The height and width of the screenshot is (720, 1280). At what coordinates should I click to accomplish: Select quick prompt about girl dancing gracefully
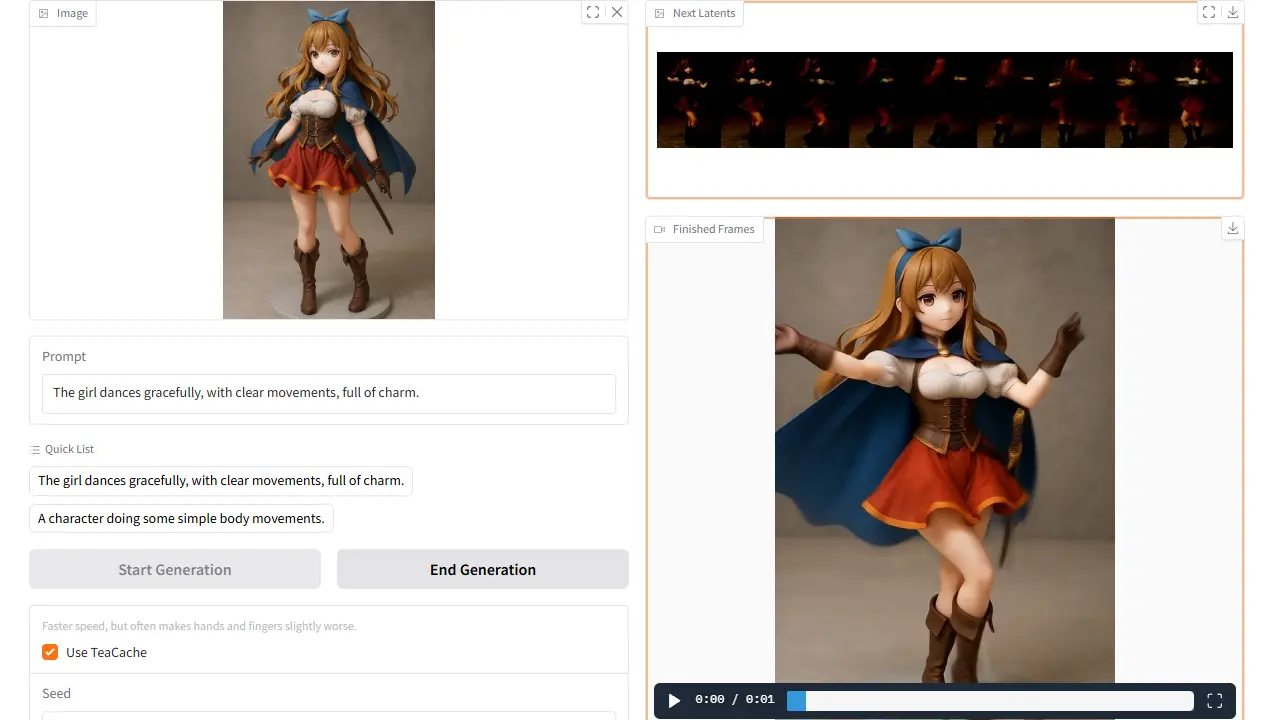point(221,481)
